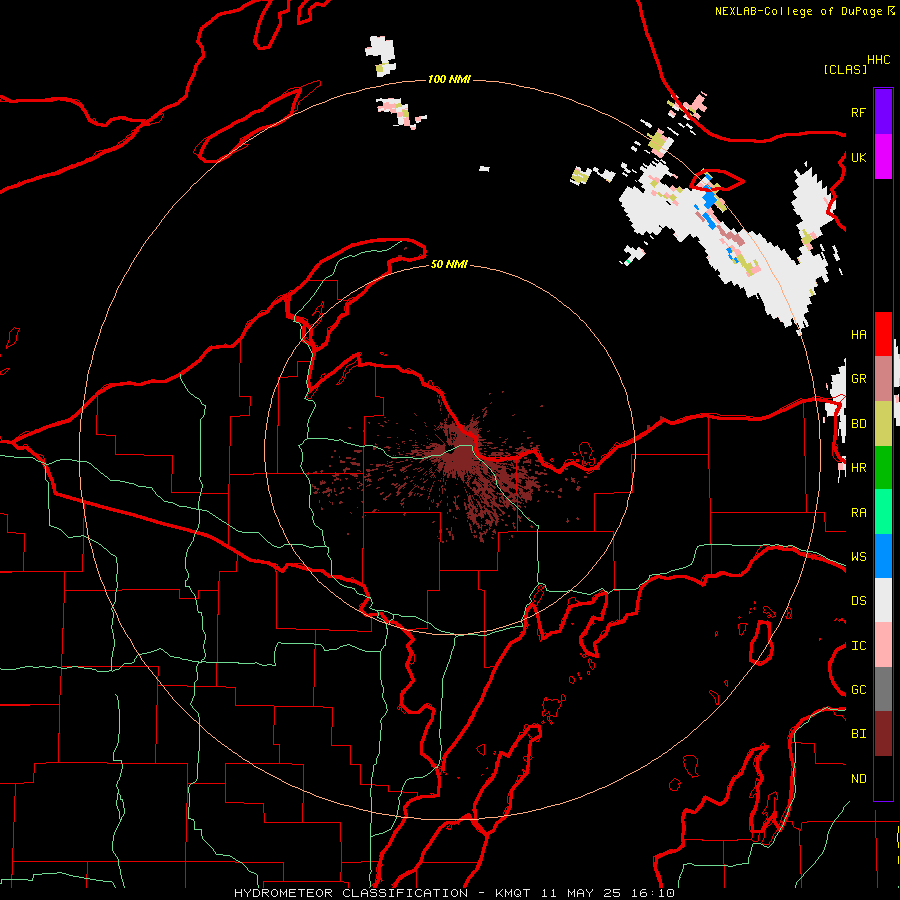Click the BI legend label
900x900 pixels.
pyautogui.click(x=859, y=734)
